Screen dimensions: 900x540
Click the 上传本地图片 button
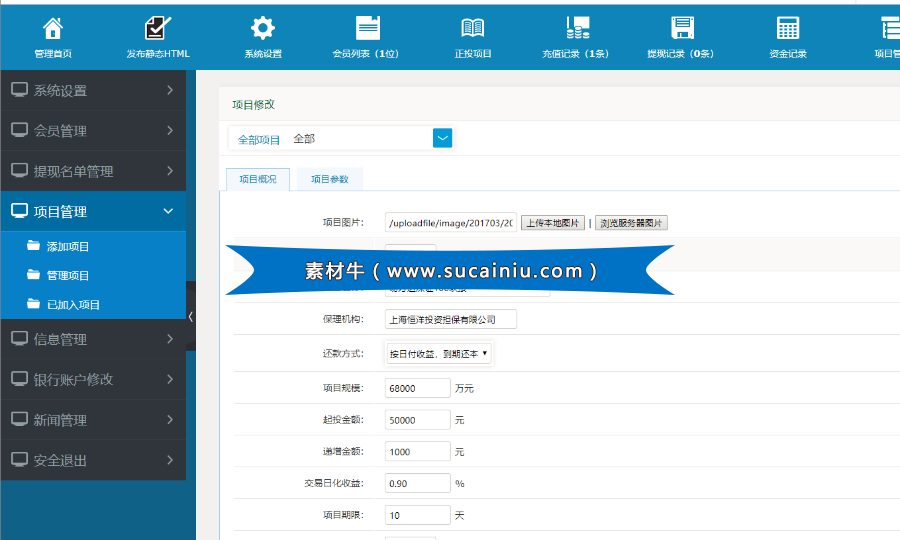coord(553,223)
